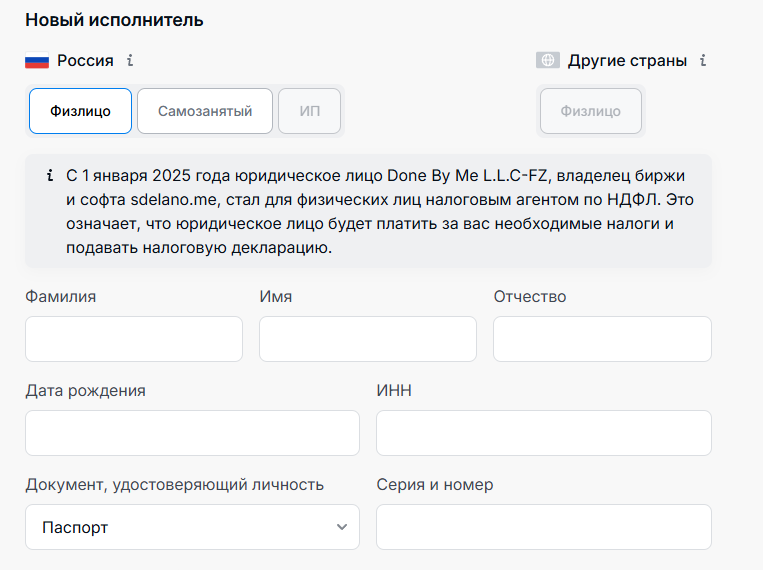763x570 pixels.
Task: Click info icon next to Россия
Action: (x=130, y=60)
